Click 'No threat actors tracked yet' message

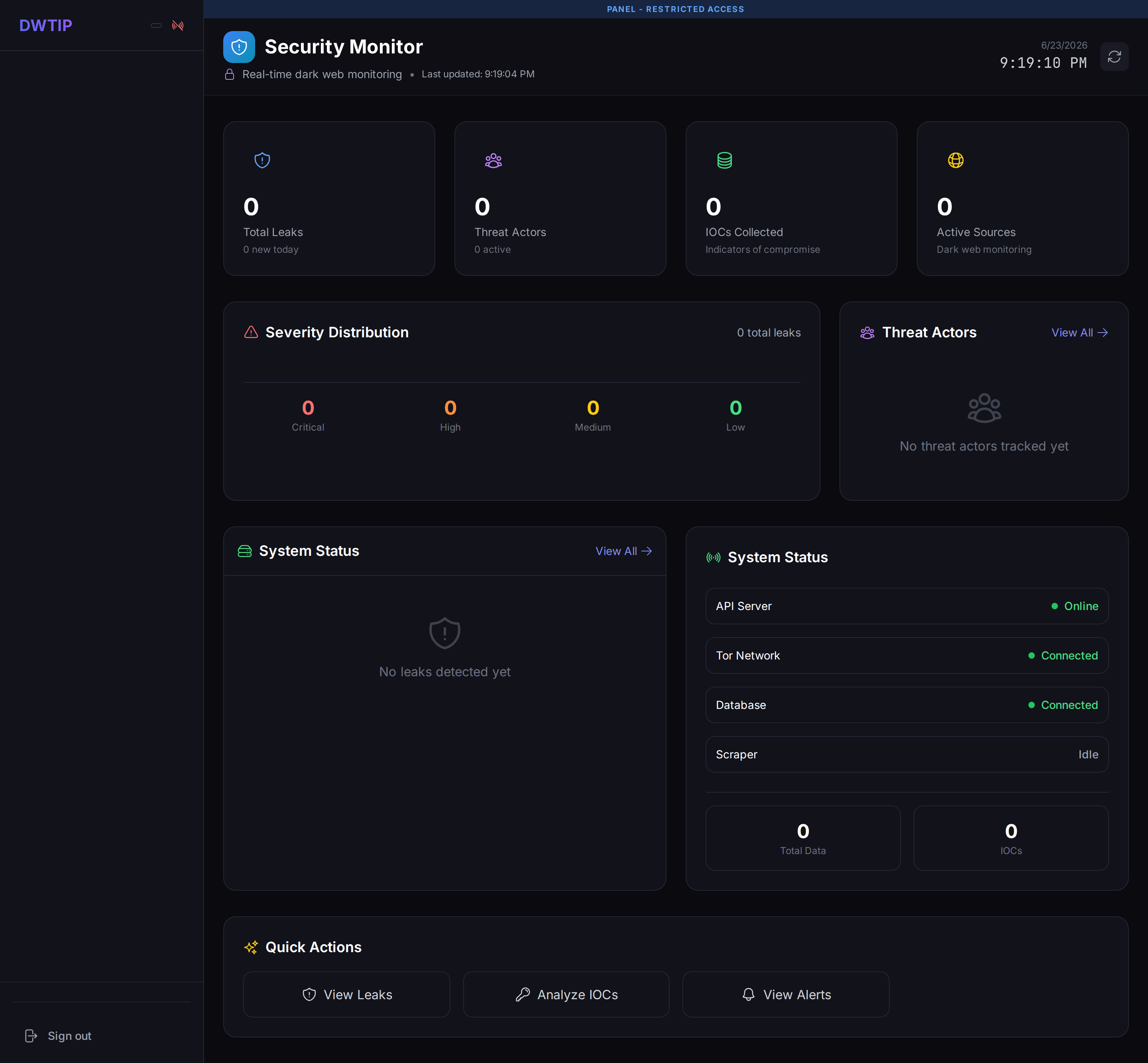pyautogui.click(x=984, y=446)
